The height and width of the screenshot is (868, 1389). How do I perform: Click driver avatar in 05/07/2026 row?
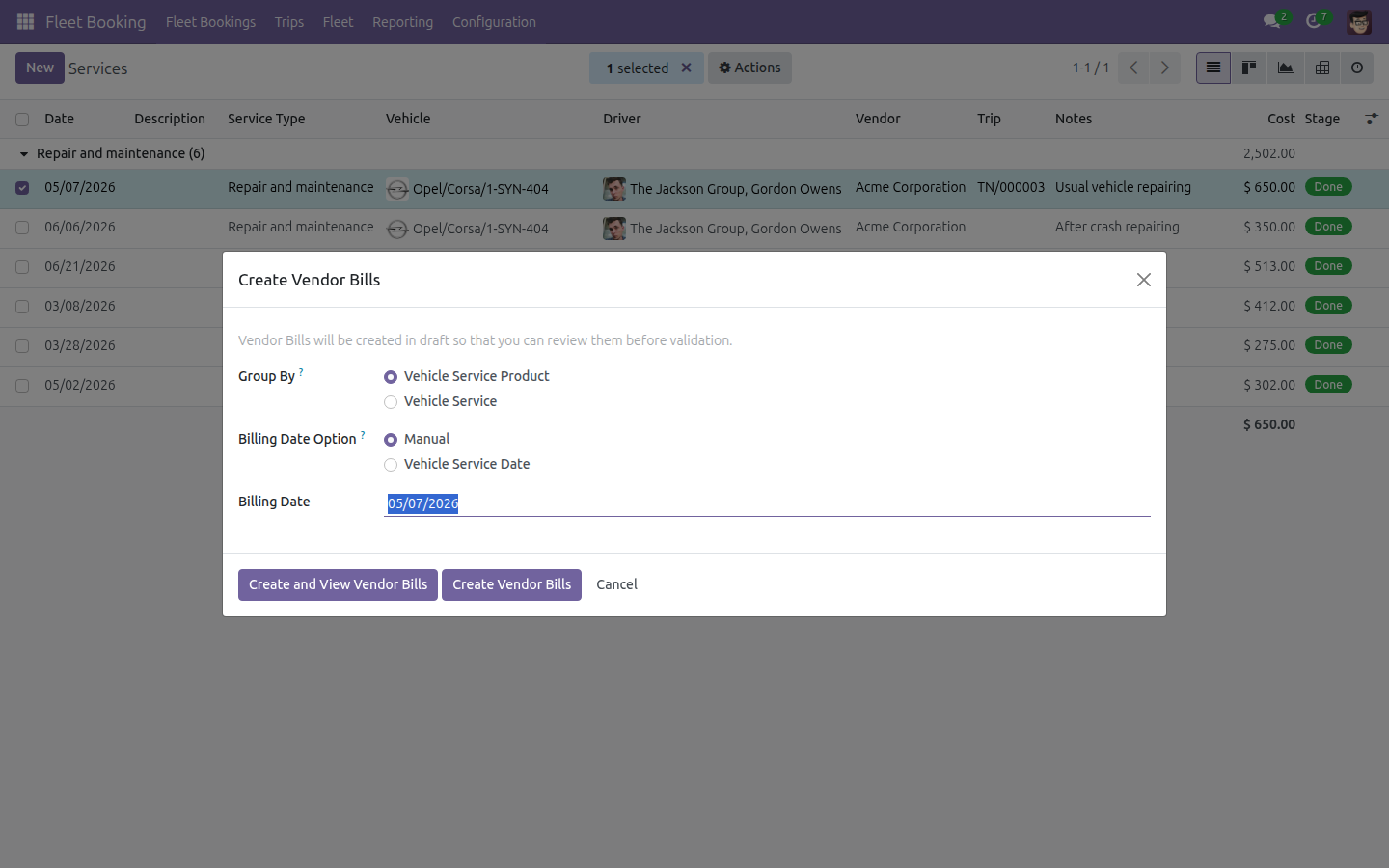point(614,189)
